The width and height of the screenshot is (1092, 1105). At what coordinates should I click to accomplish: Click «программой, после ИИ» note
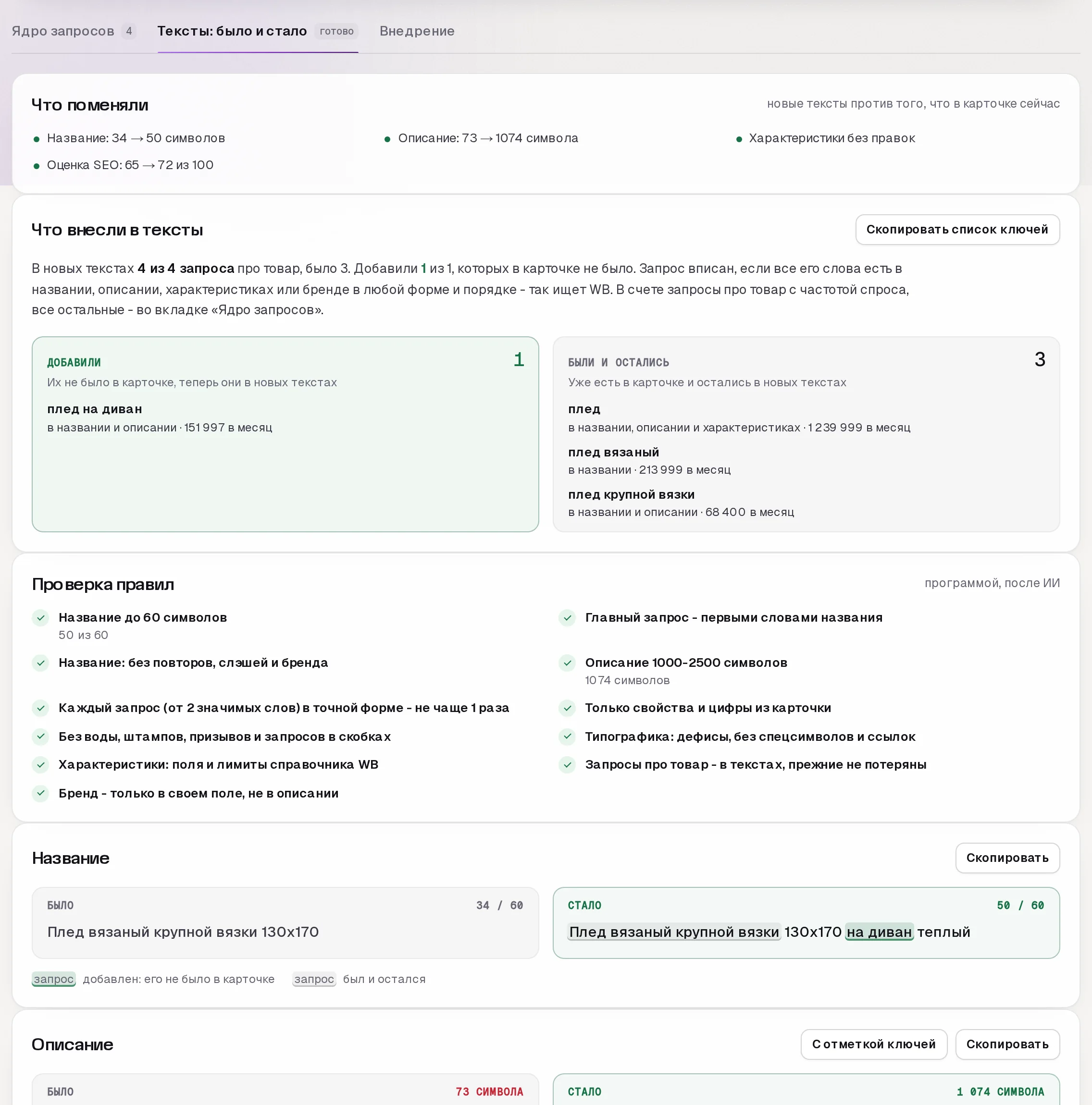[992, 583]
